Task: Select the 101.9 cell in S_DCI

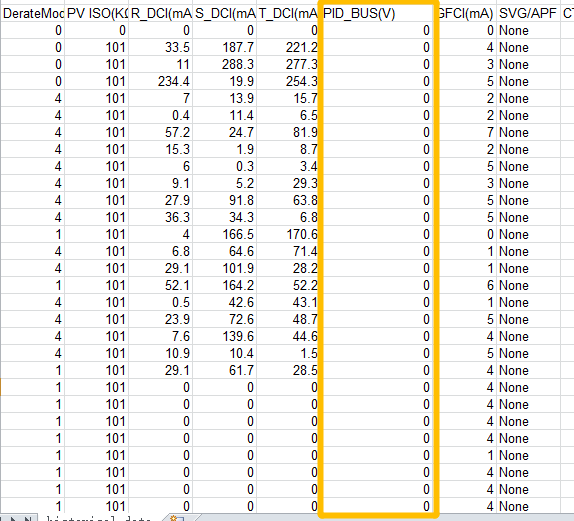Action: 225,268
